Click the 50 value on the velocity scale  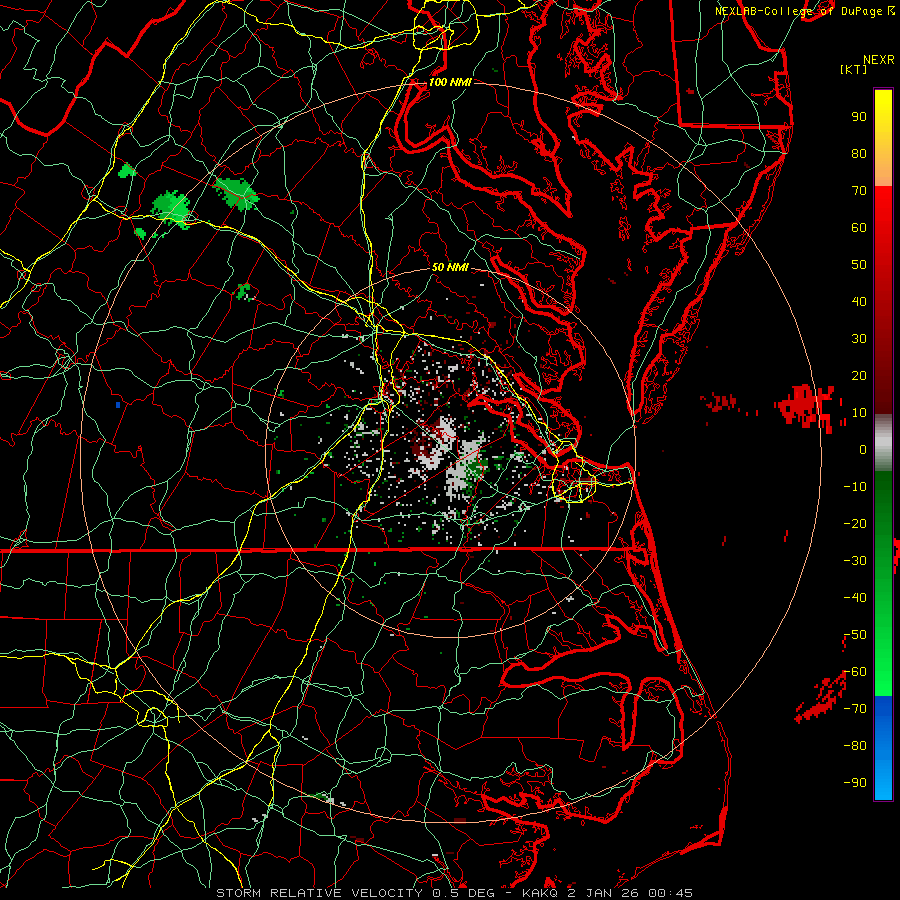[x=859, y=265]
